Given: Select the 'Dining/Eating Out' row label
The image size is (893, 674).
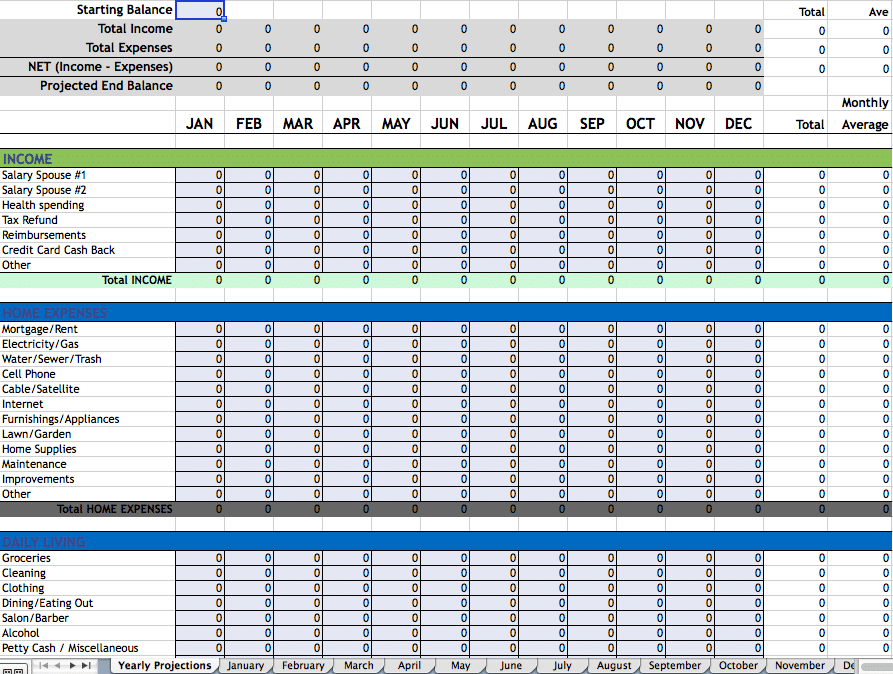Looking at the screenshot, I should coord(88,603).
